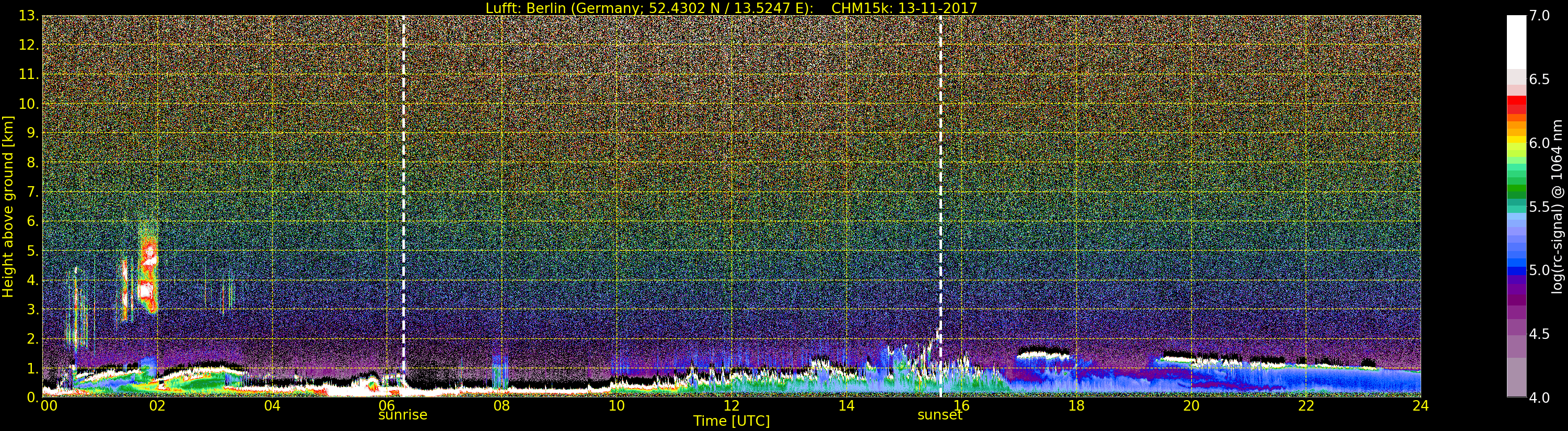
Task: Click the '8.' height axis tick label
Action: coord(33,163)
